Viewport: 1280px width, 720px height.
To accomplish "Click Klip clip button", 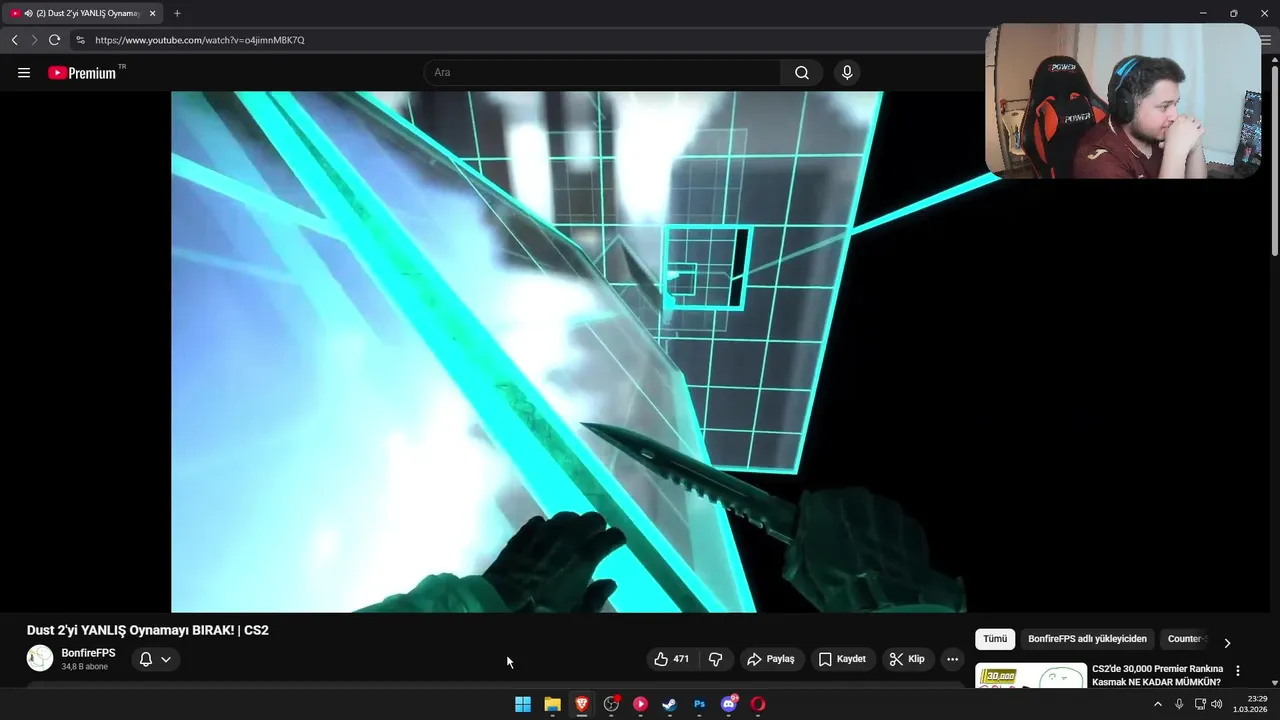I will click(x=907, y=659).
